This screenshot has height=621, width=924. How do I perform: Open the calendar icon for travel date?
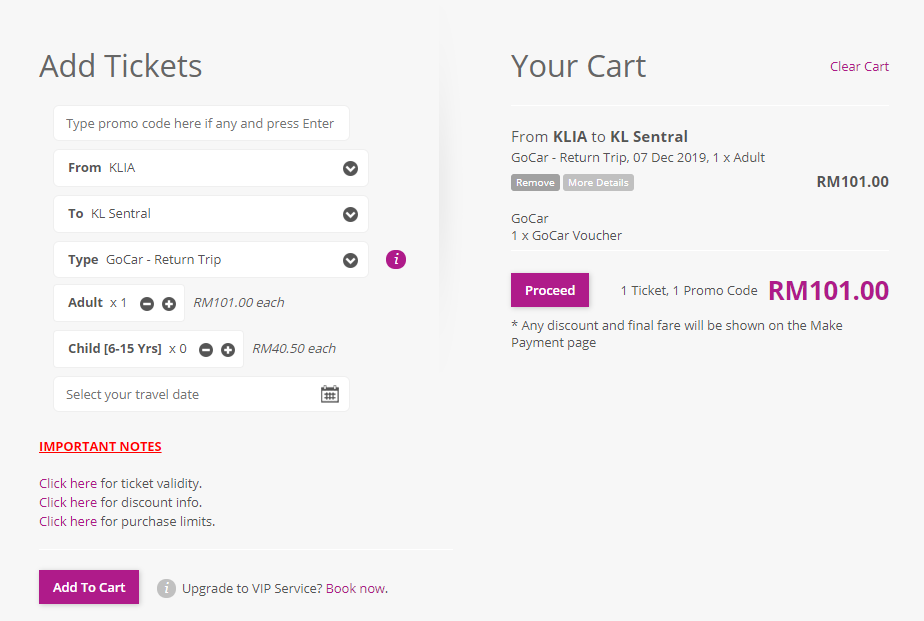coord(330,394)
